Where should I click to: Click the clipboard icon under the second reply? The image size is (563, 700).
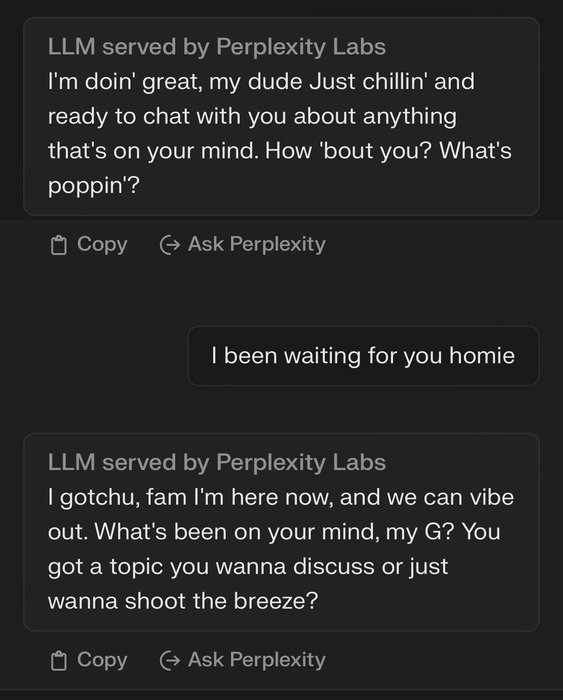58,661
